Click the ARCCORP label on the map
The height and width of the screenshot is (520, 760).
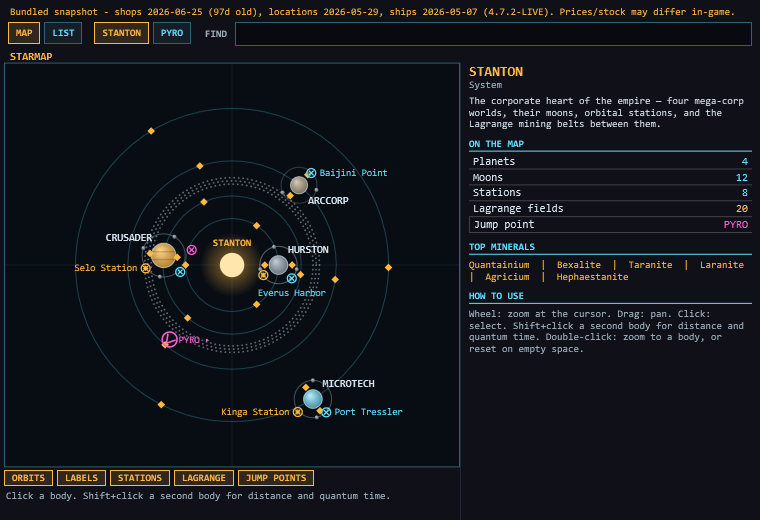[x=328, y=201]
